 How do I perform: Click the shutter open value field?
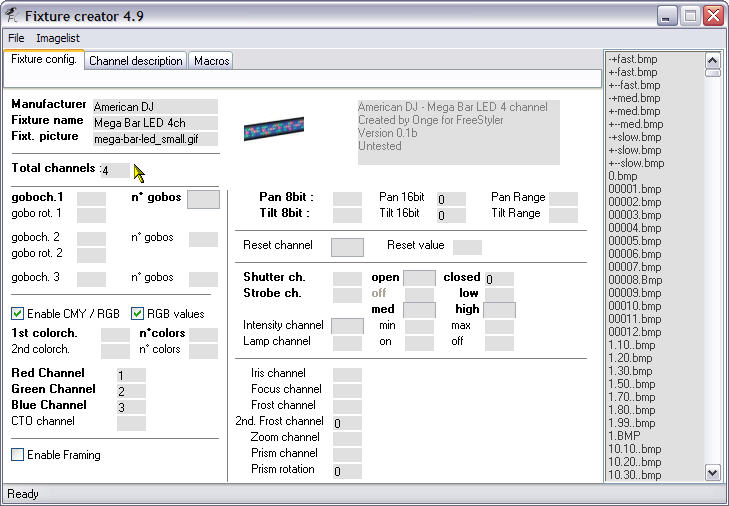click(419, 278)
